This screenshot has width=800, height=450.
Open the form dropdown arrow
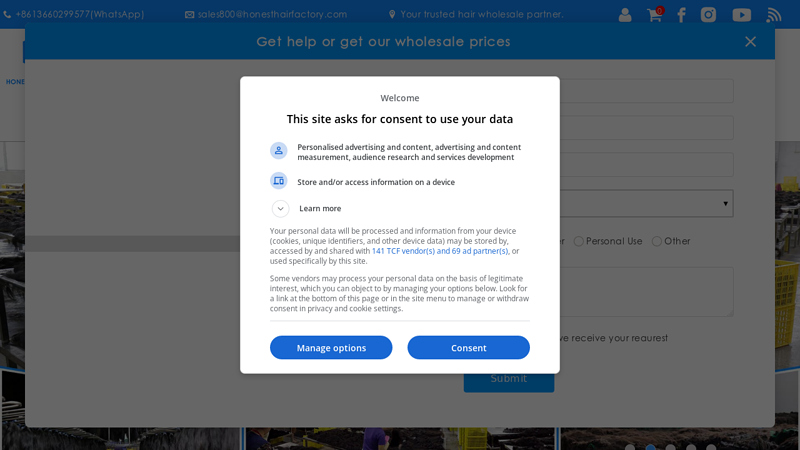coord(725,204)
